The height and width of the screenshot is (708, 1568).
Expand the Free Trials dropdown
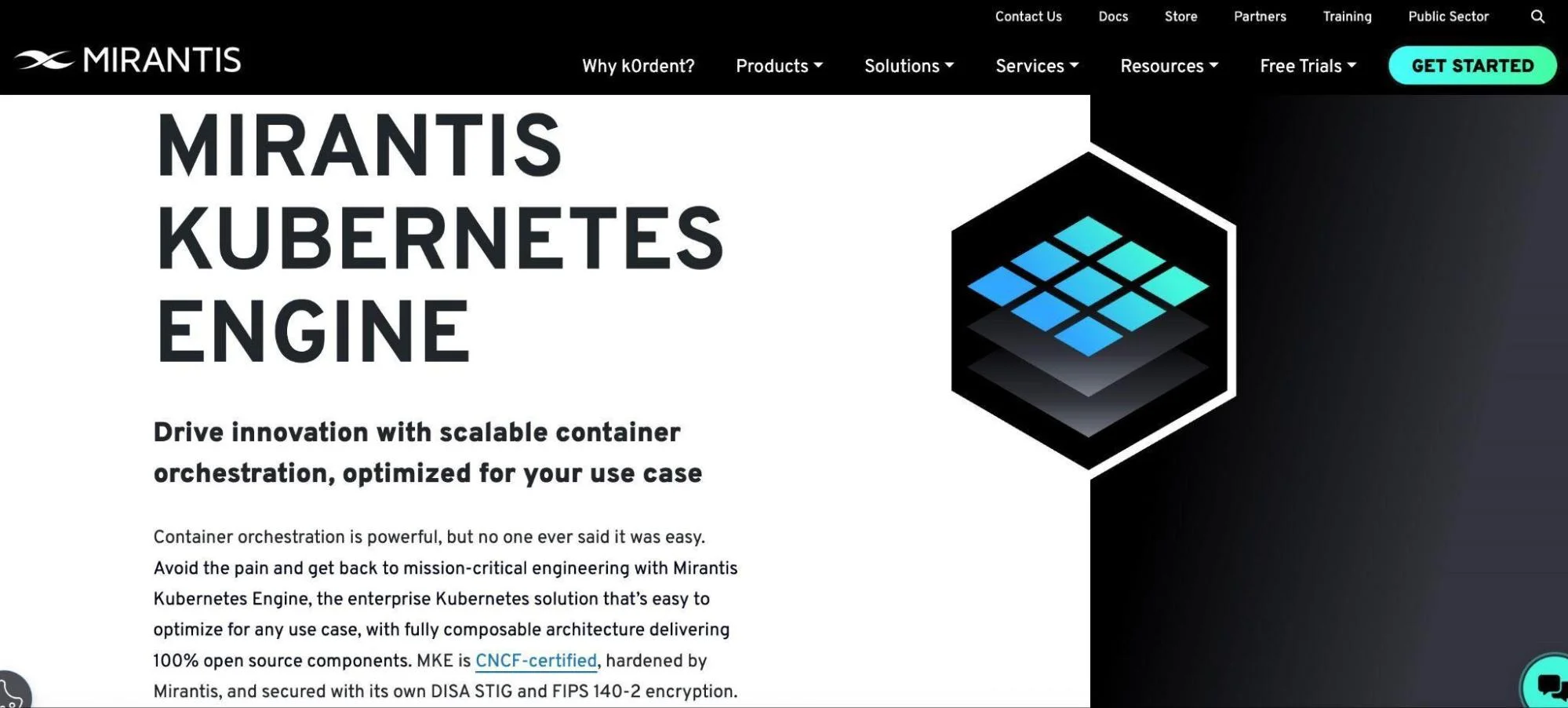coord(1306,66)
